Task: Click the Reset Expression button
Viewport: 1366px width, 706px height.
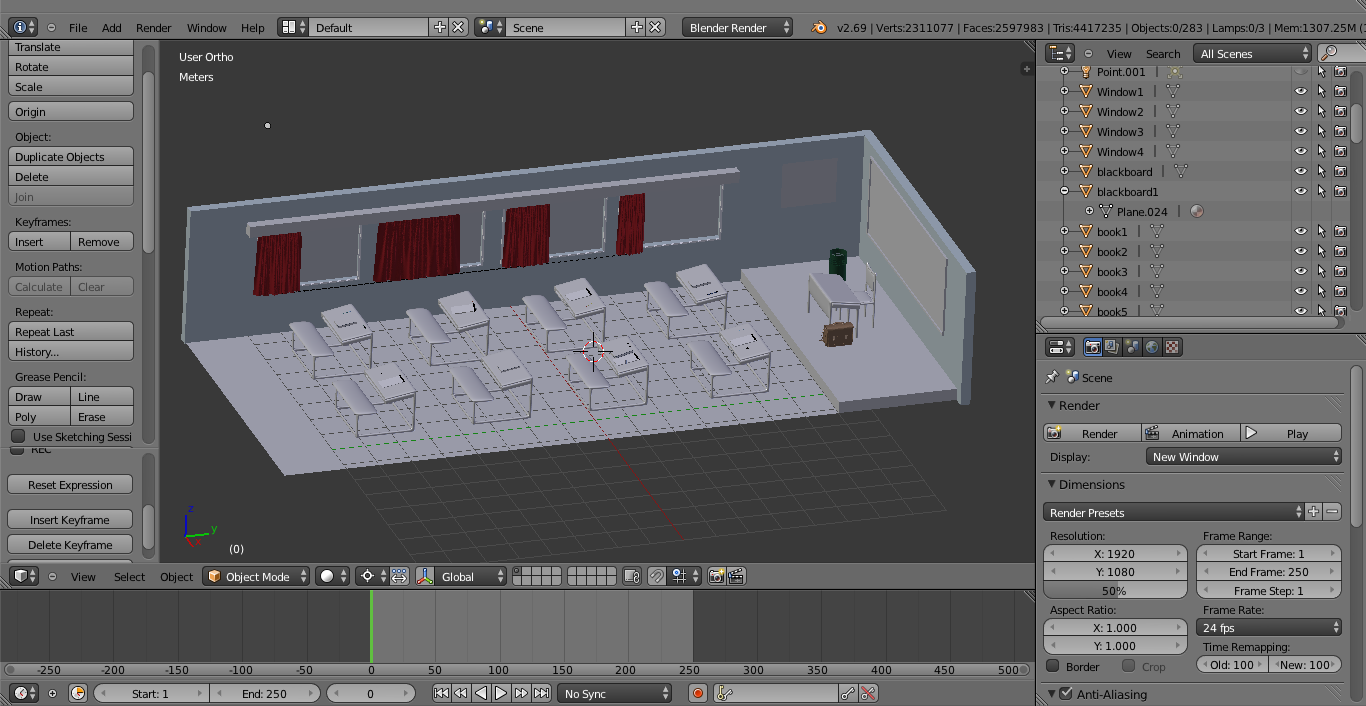Action: pos(71,485)
